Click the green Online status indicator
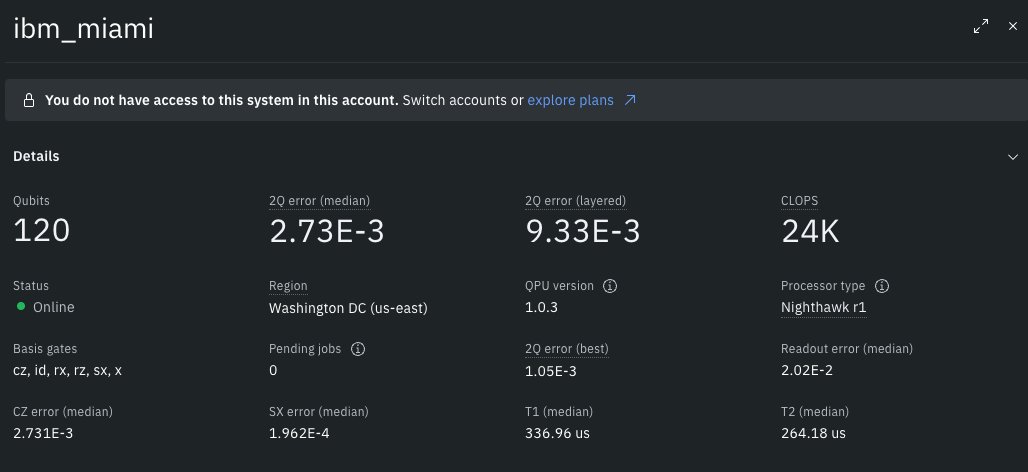Screen dimensions: 1028x472 pyautogui.click(x=21, y=306)
